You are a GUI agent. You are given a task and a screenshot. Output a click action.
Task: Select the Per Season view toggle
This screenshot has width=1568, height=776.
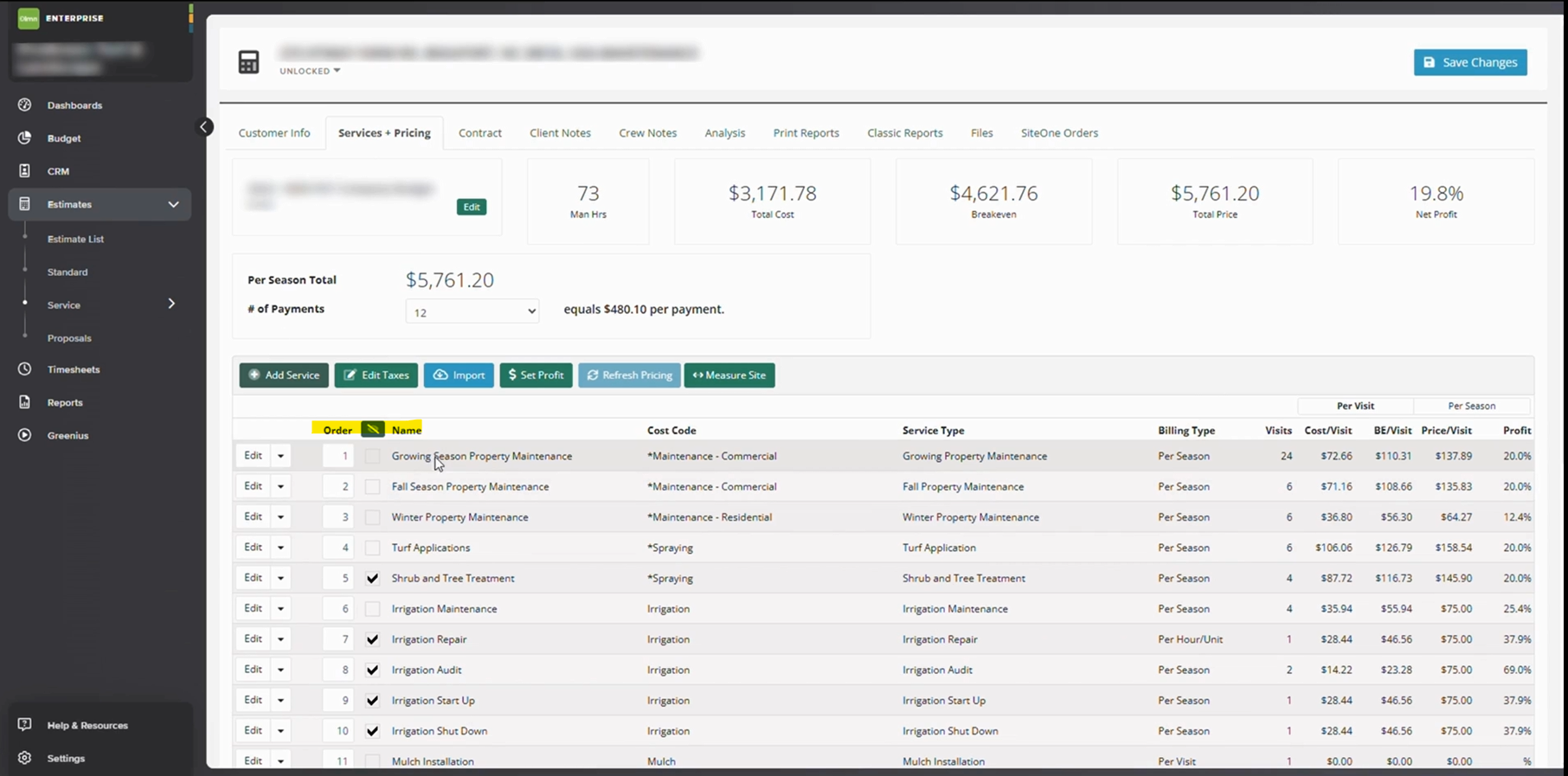click(1471, 406)
